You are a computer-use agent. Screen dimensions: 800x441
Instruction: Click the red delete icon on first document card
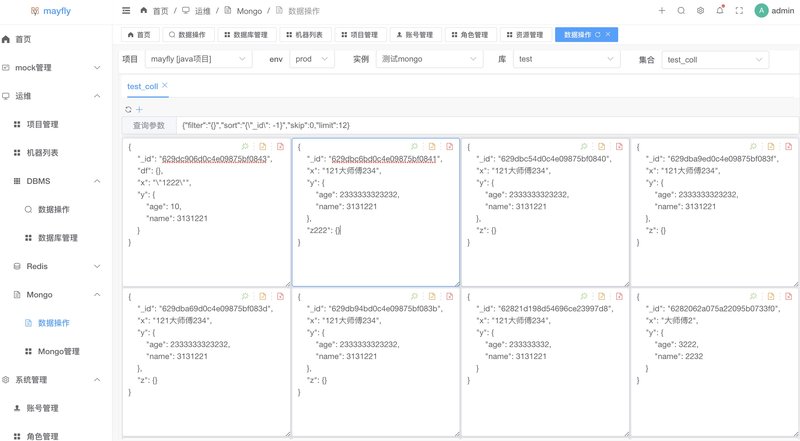point(280,146)
